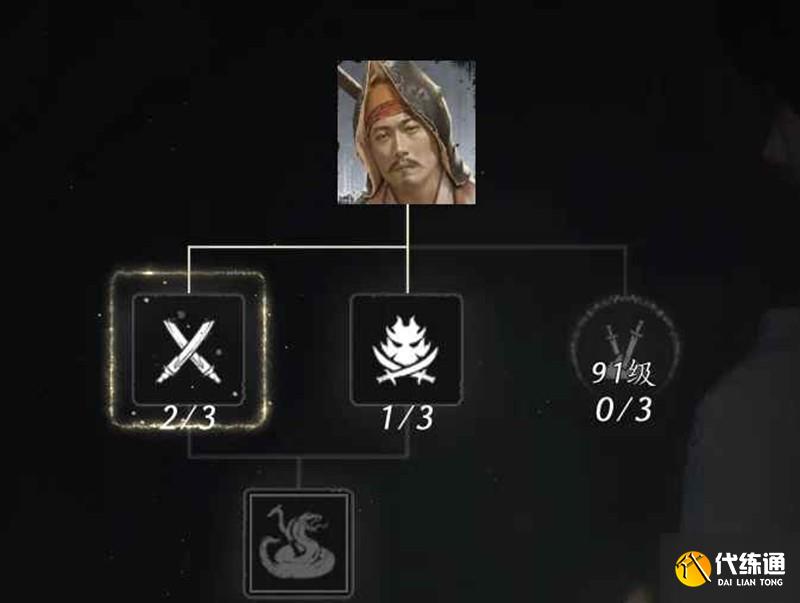Click the orange 代练通 logo emblem
Image resolution: width=800 pixels, height=603 pixels.
693,569
